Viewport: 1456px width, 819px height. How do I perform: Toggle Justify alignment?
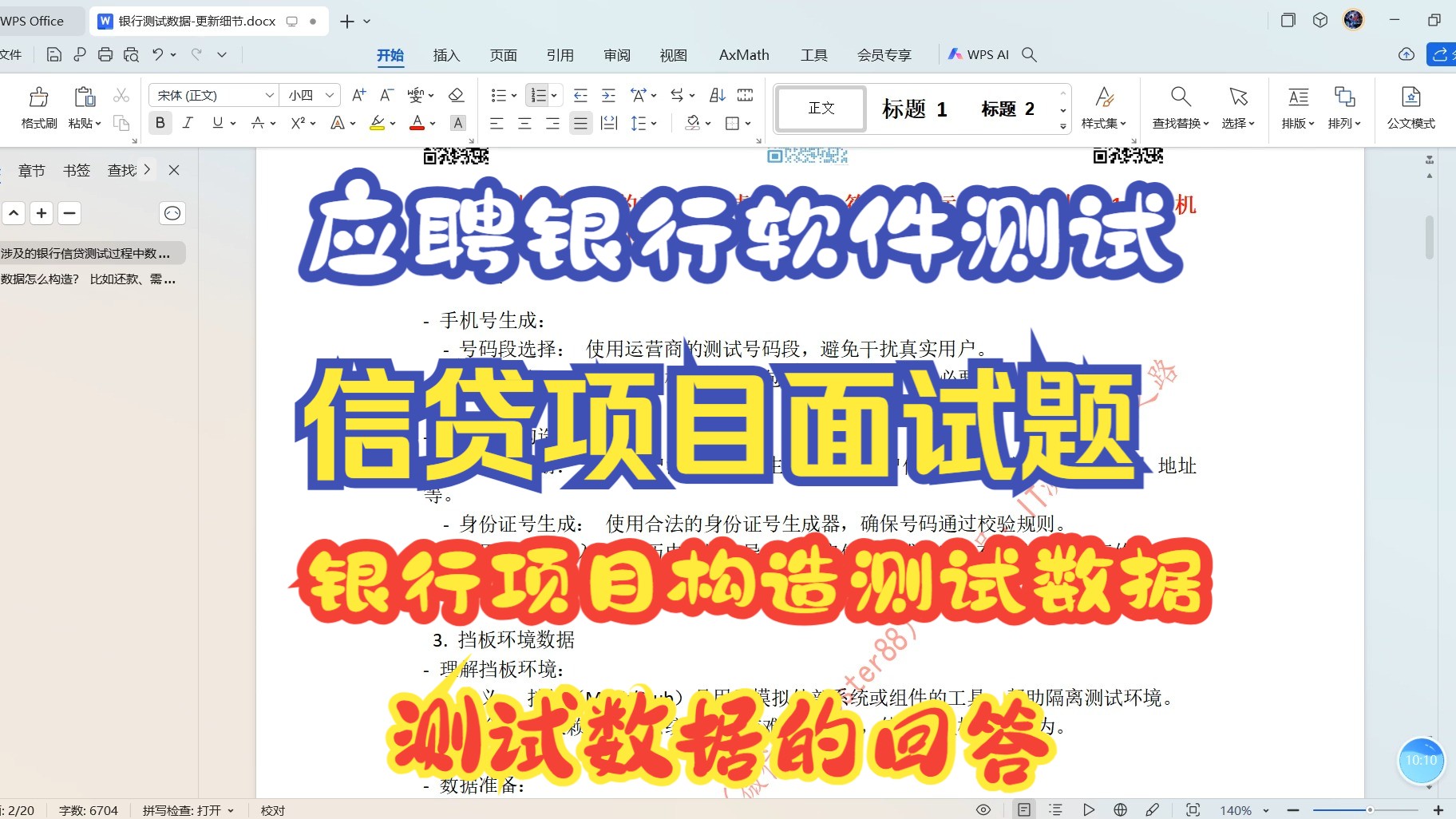(x=580, y=123)
